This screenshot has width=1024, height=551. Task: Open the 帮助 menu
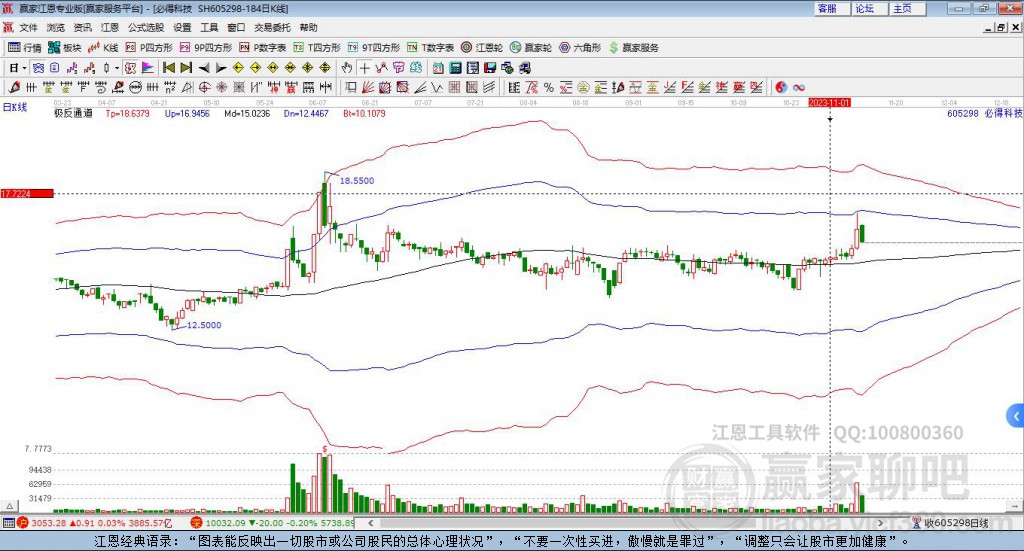(308, 27)
